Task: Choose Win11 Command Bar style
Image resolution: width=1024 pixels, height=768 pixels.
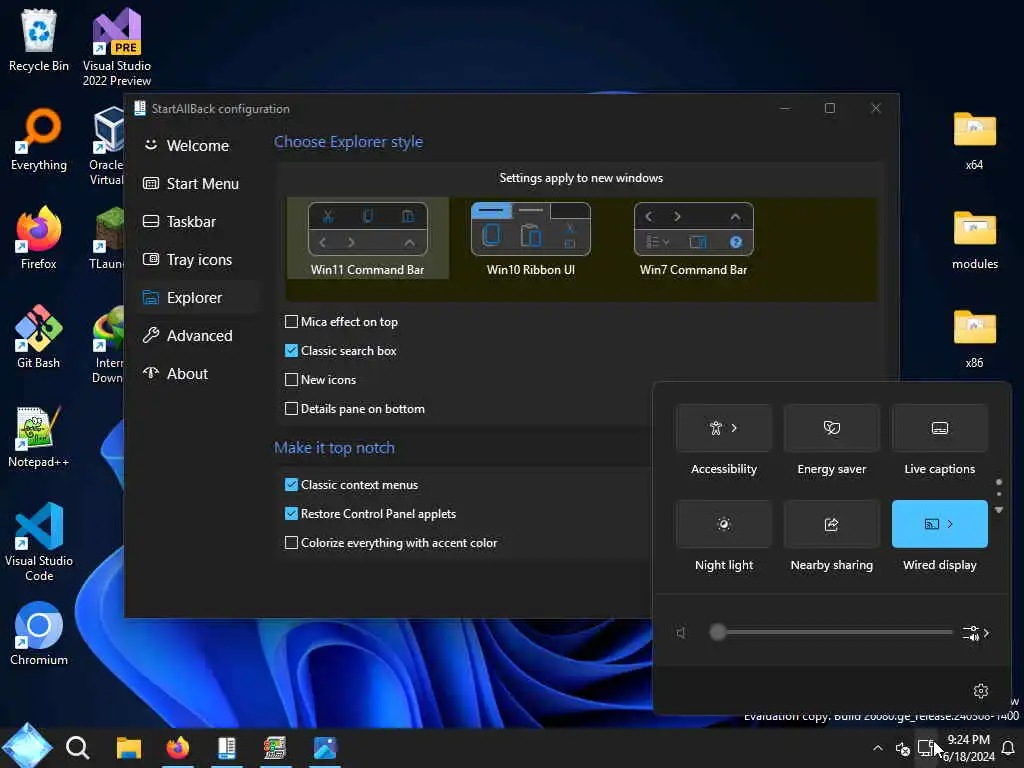Action: pos(368,239)
